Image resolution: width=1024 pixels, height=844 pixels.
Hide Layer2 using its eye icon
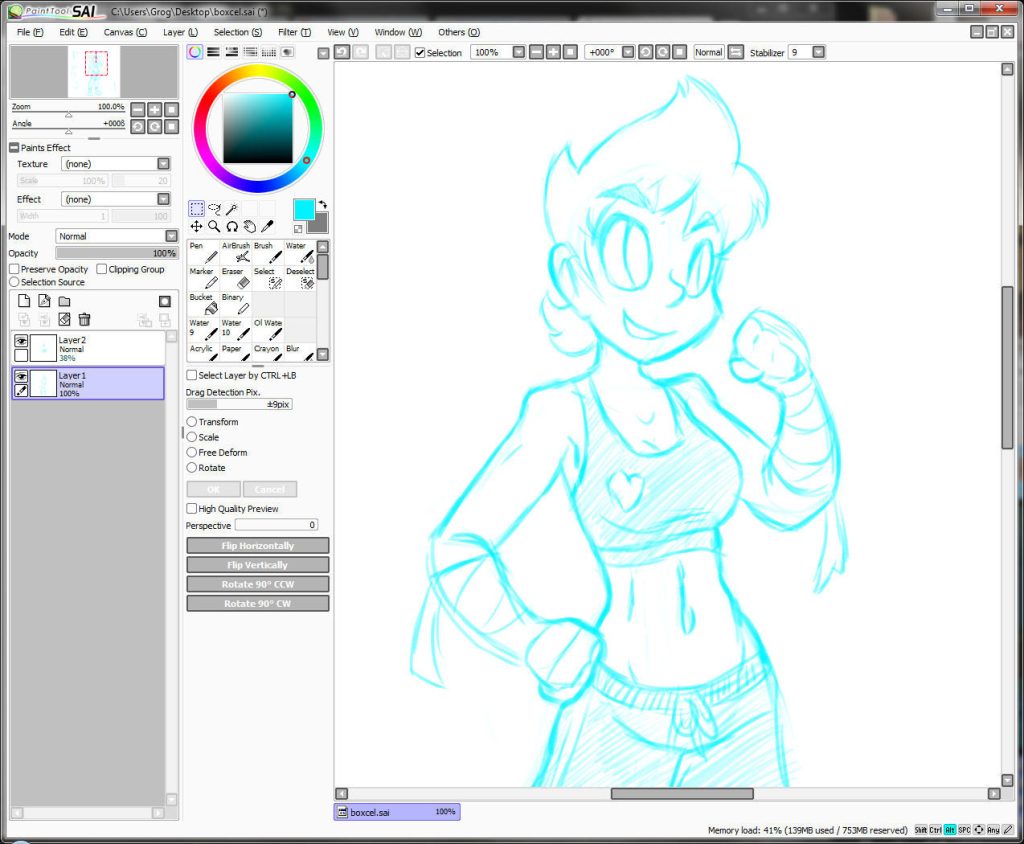pyautogui.click(x=21, y=341)
